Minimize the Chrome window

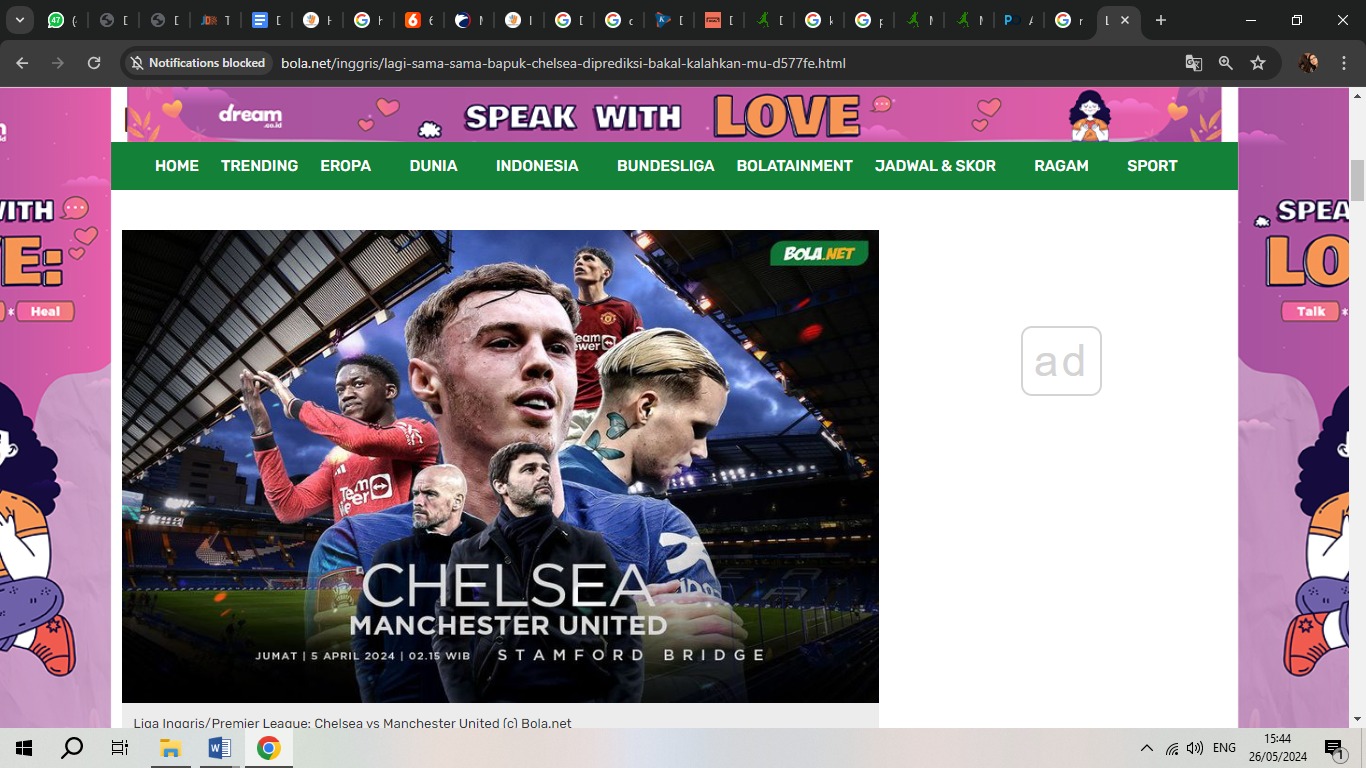[1251, 20]
